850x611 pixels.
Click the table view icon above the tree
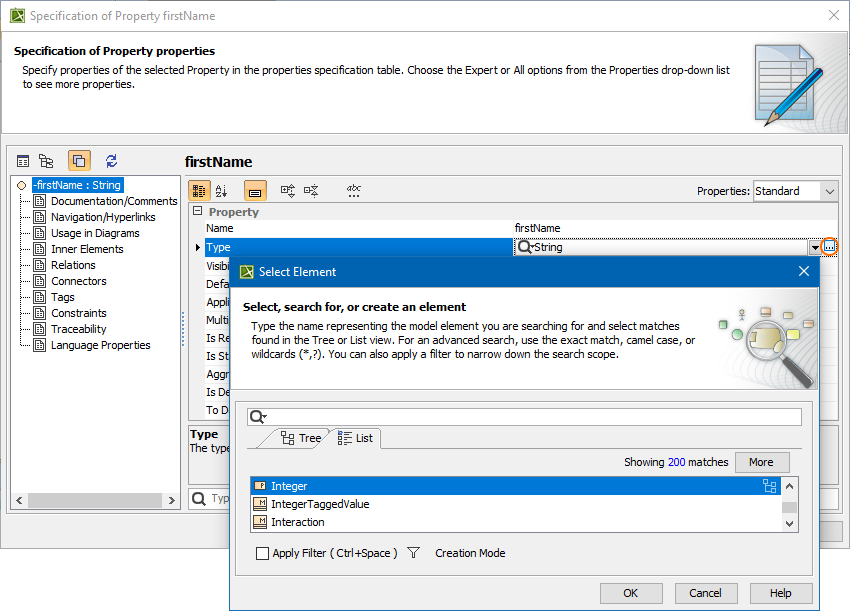tap(23, 161)
